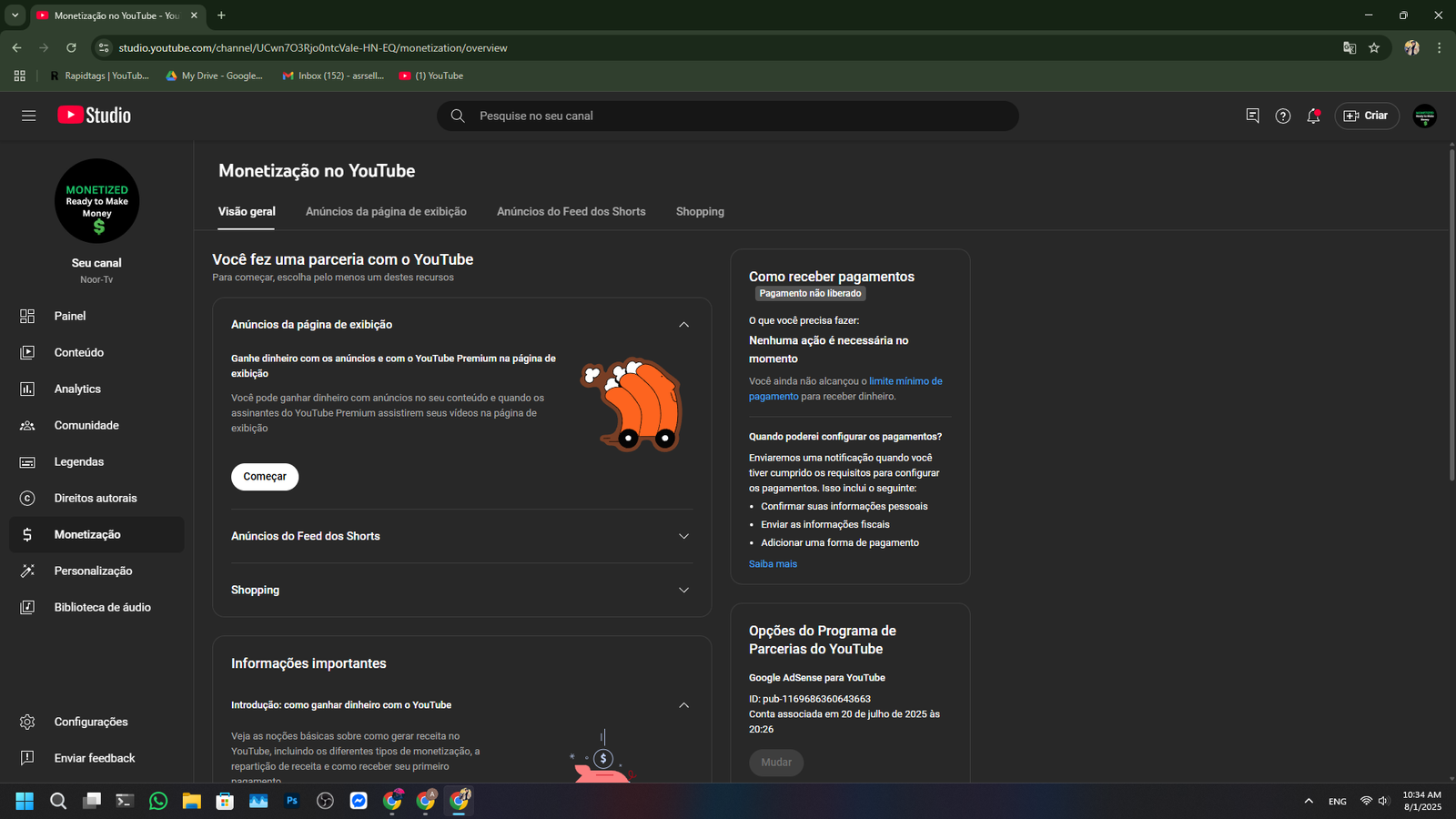Open the Chrome three-dot menu
The width and height of the screenshot is (1456, 819).
(x=1439, y=47)
